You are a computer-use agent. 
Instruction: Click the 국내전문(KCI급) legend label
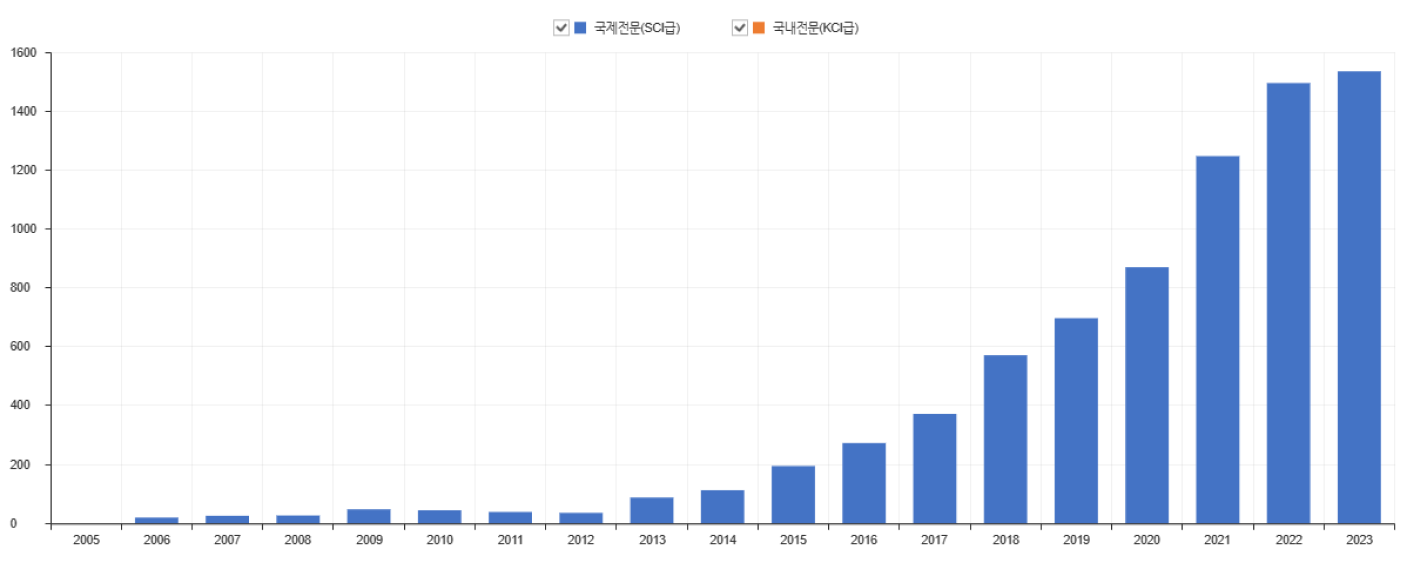815,28
